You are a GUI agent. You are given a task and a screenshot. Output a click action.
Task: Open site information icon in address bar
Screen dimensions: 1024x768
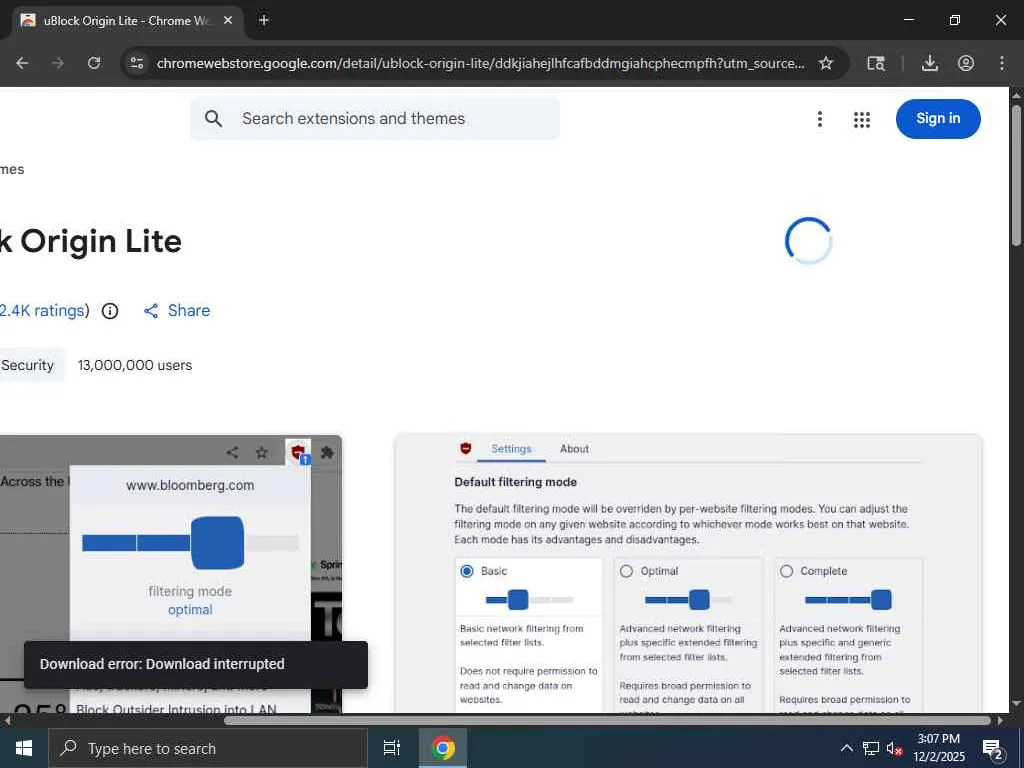point(136,63)
